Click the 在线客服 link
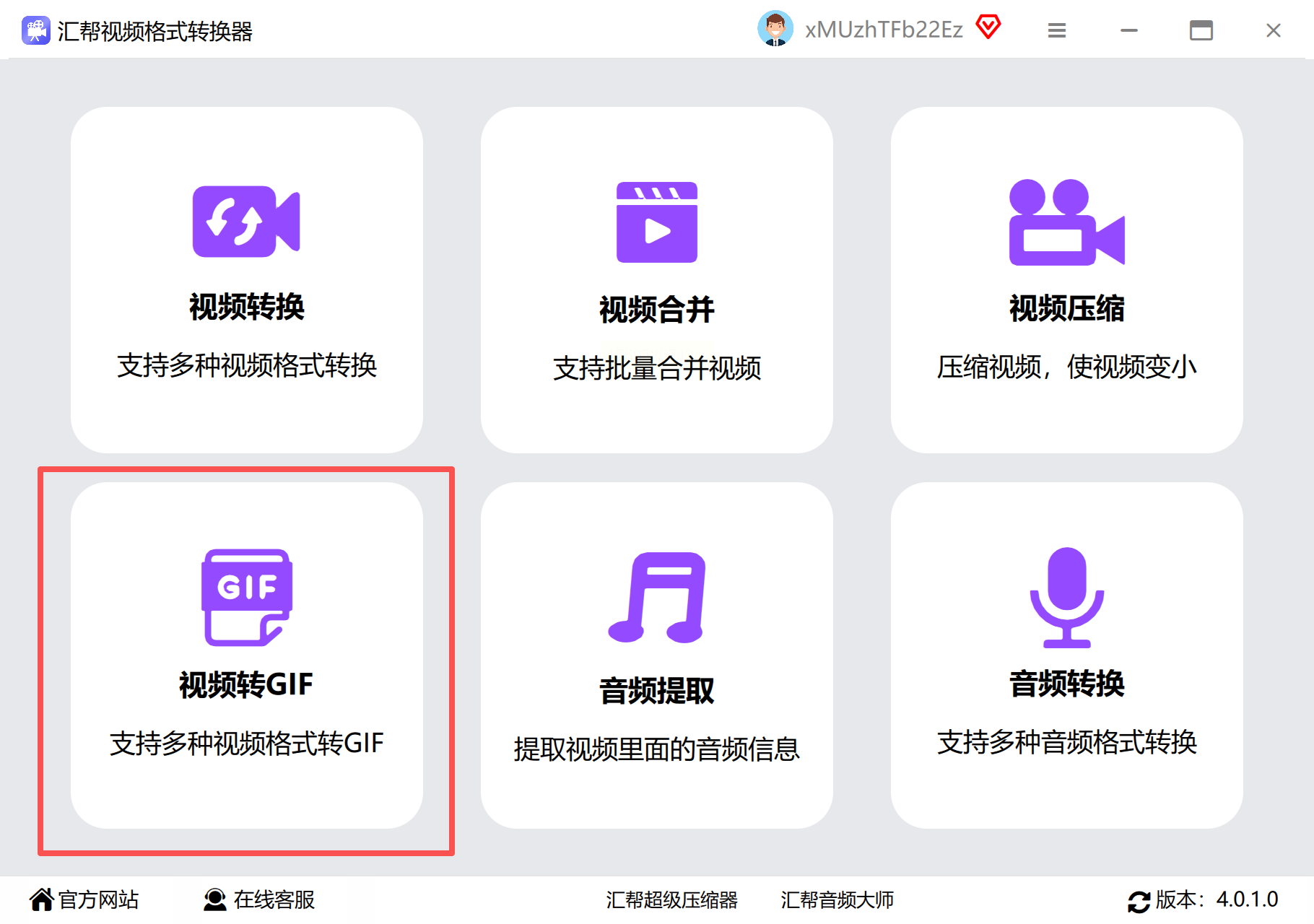The image size is (1314, 924). (274, 899)
